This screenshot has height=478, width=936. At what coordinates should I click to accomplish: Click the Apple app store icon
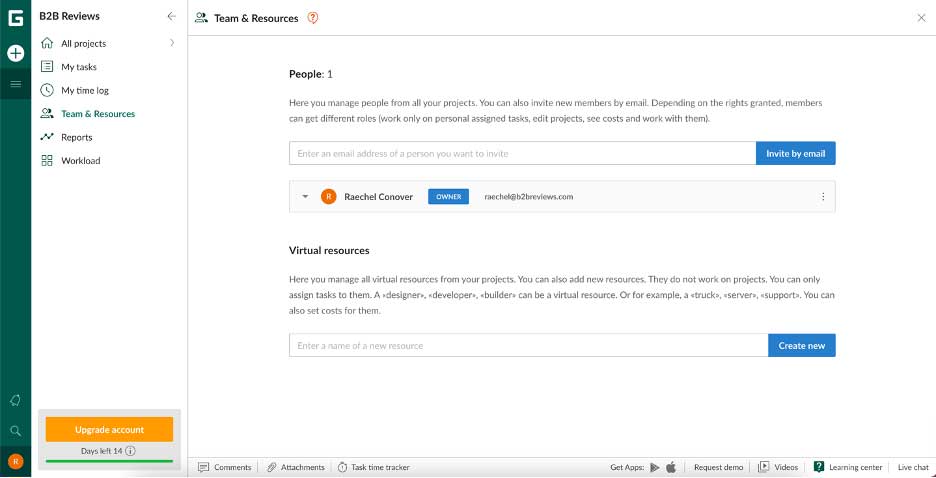pos(671,467)
